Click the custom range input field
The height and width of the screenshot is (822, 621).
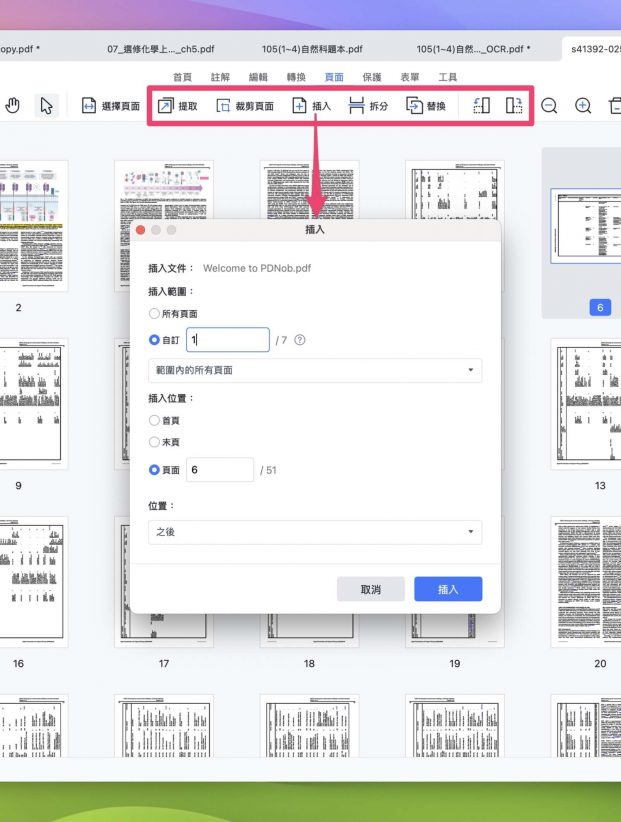pos(228,340)
